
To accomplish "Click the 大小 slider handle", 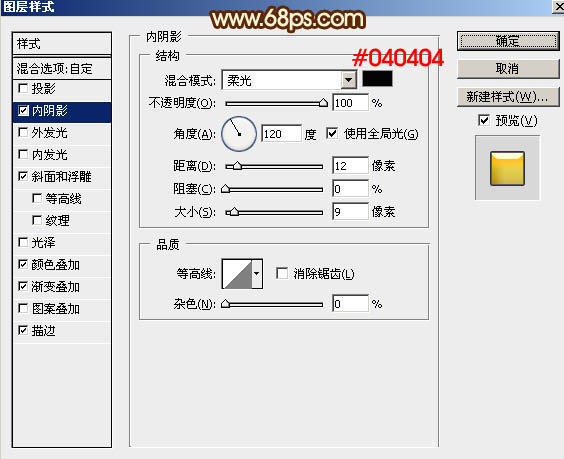I will click(x=234, y=212).
